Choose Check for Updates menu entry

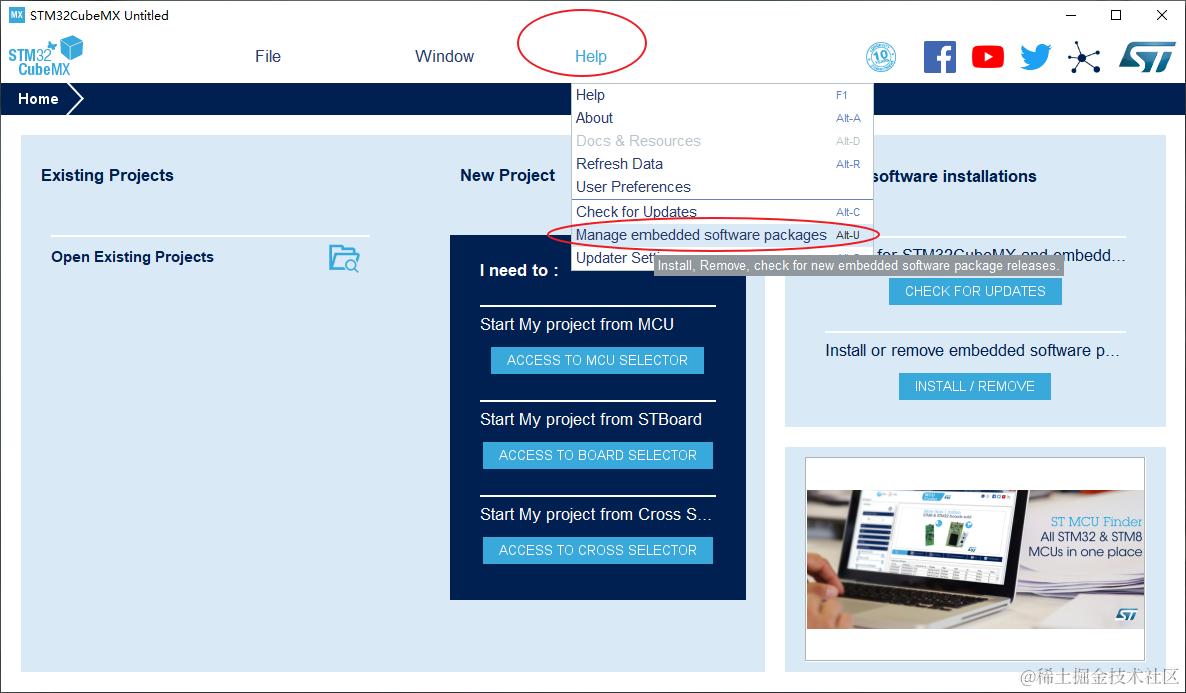[722, 212]
